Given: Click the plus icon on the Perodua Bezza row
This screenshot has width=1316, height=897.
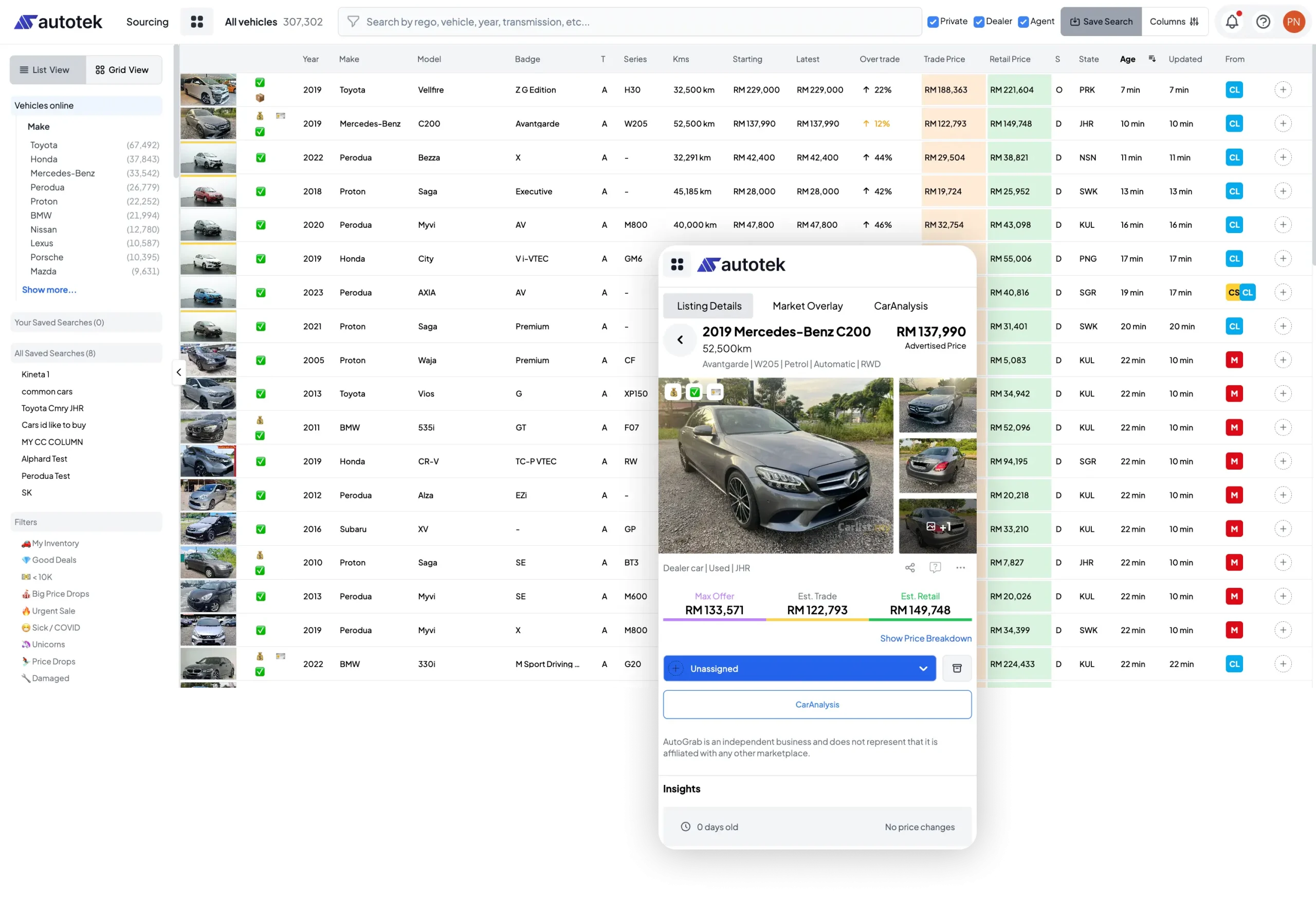Looking at the screenshot, I should pyautogui.click(x=1283, y=157).
